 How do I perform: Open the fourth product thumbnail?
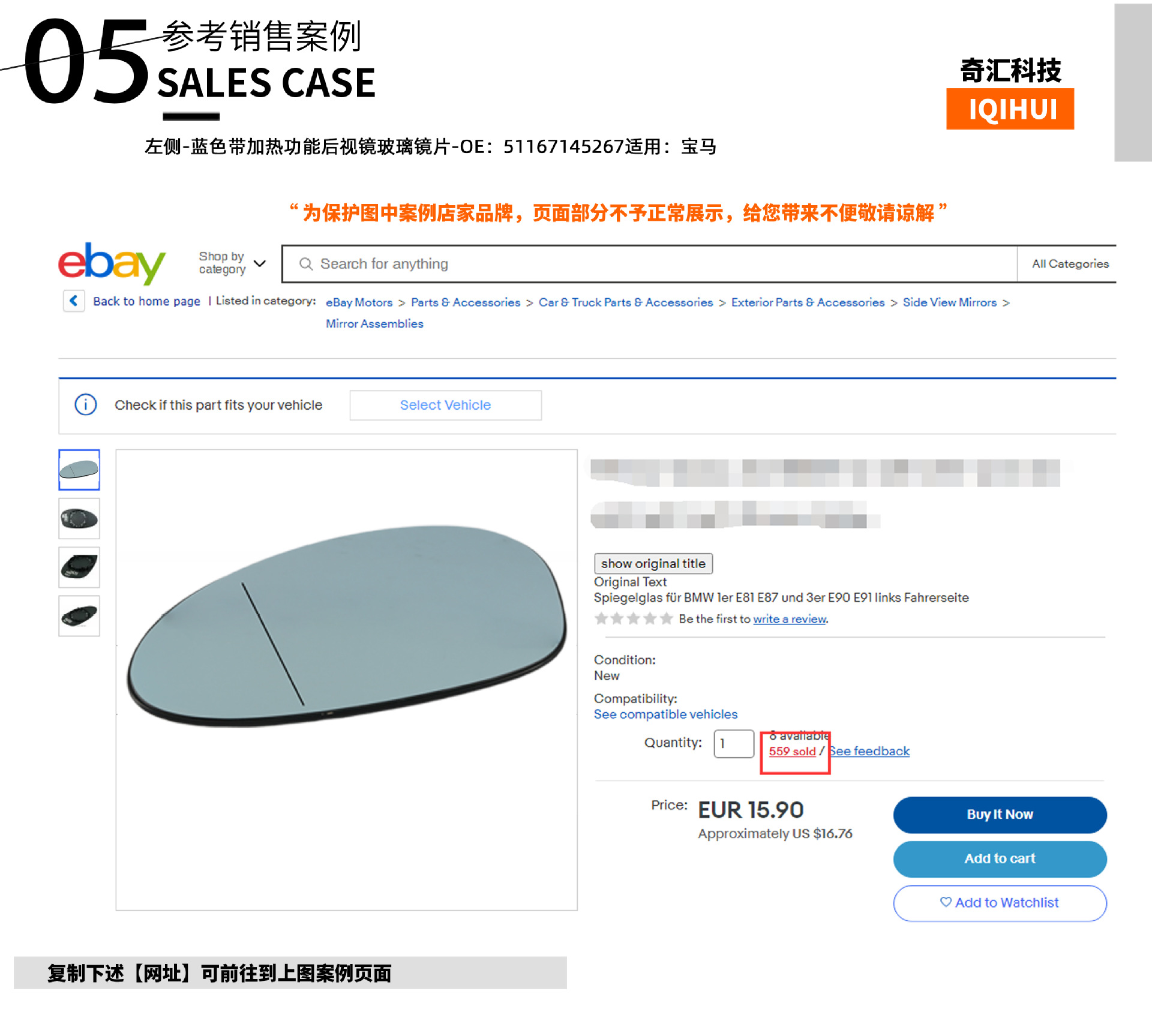(x=79, y=616)
